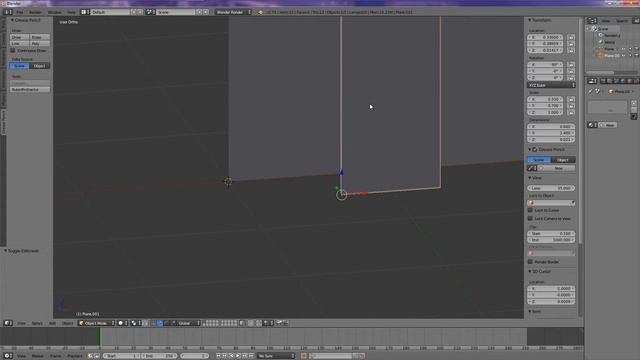This screenshot has height=360, width=640.
Task: Open the Object Mode dropdown
Action: coord(96,323)
